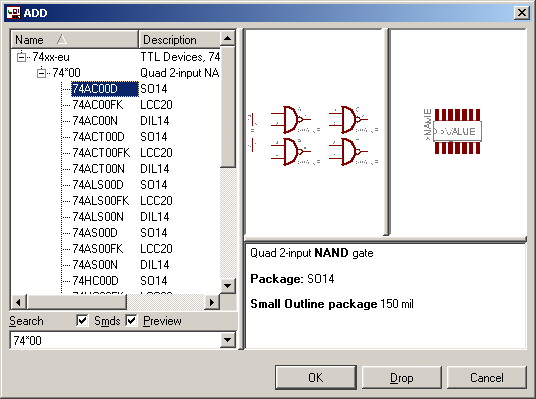The height and width of the screenshot is (399, 536).
Task: Click the Drop button
Action: 402,377
